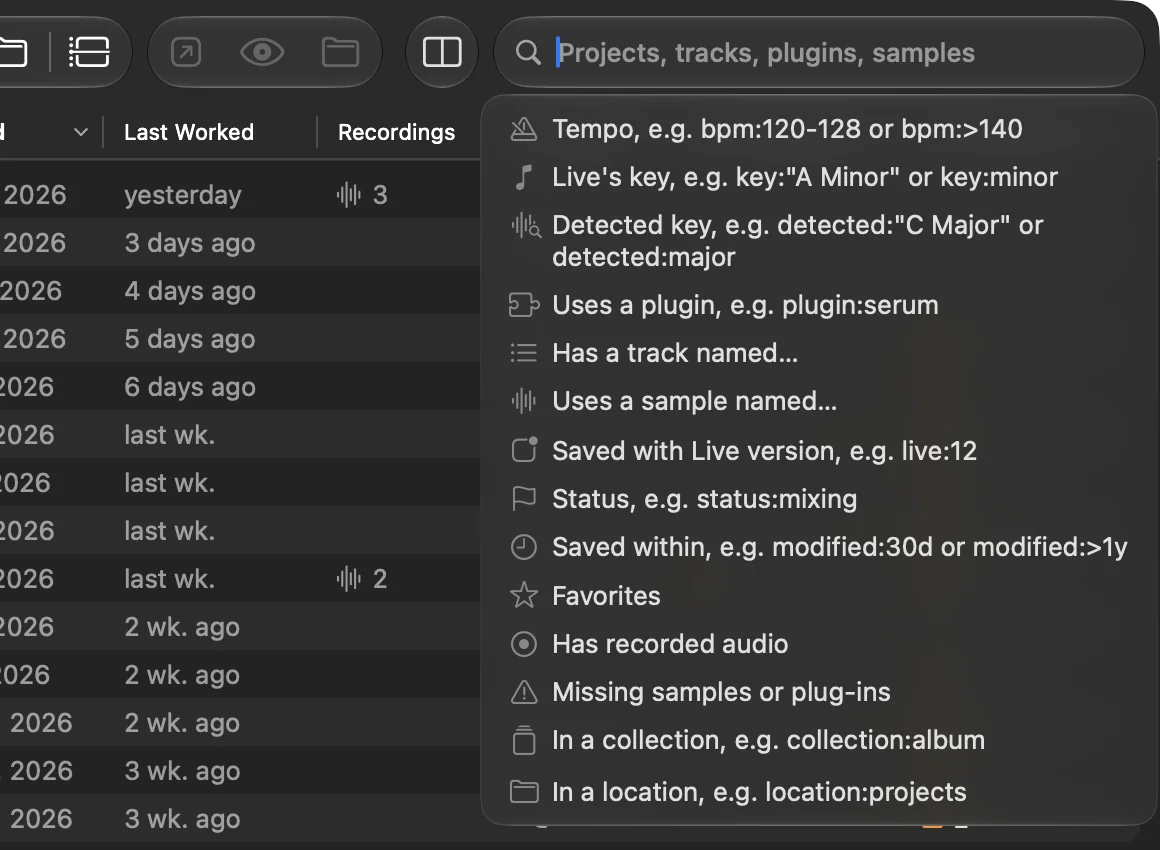Choose the Detected key filter suggestion

[818, 241]
